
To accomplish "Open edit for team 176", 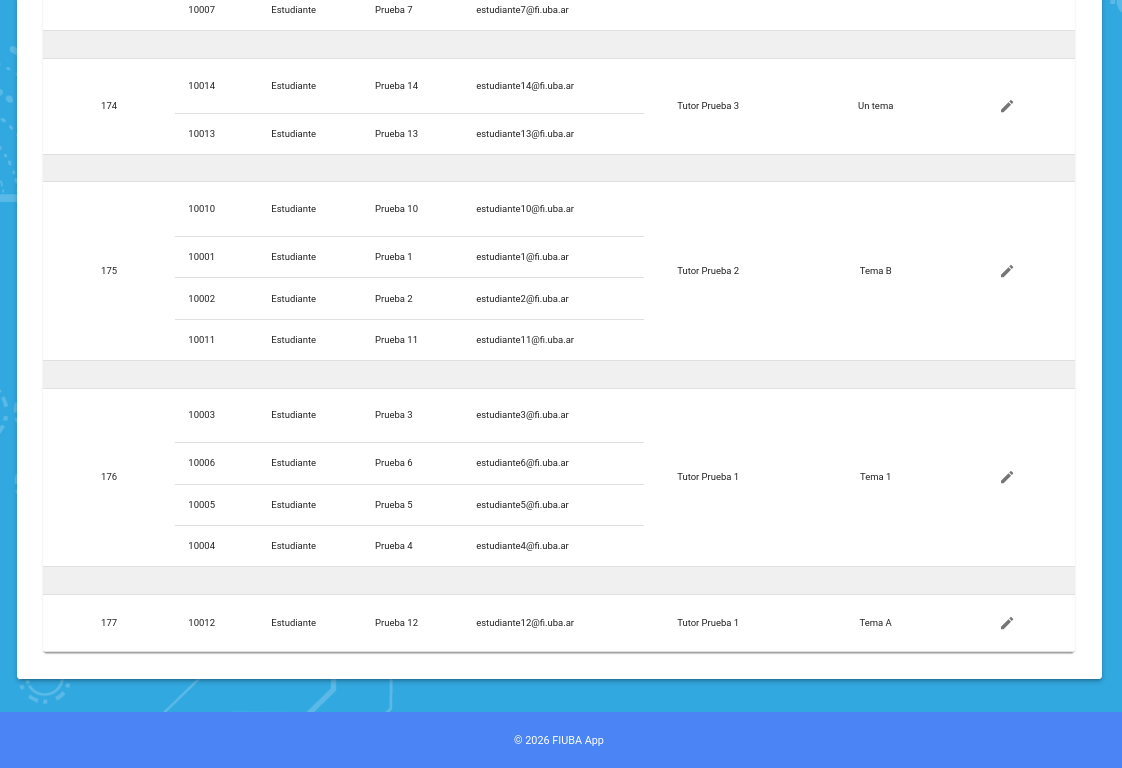I will (x=1007, y=477).
